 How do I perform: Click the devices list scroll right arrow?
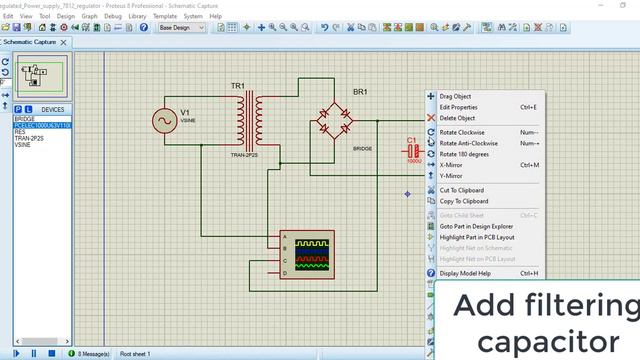67,341
